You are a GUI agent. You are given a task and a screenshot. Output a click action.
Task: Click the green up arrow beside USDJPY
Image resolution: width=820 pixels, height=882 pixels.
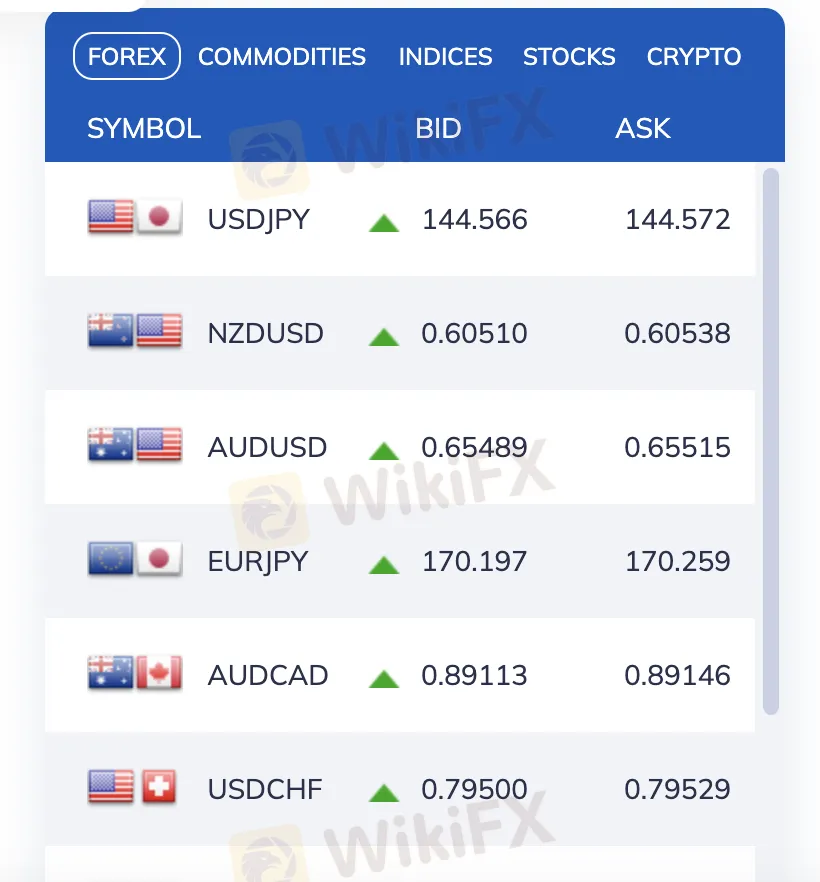coord(384,221)
